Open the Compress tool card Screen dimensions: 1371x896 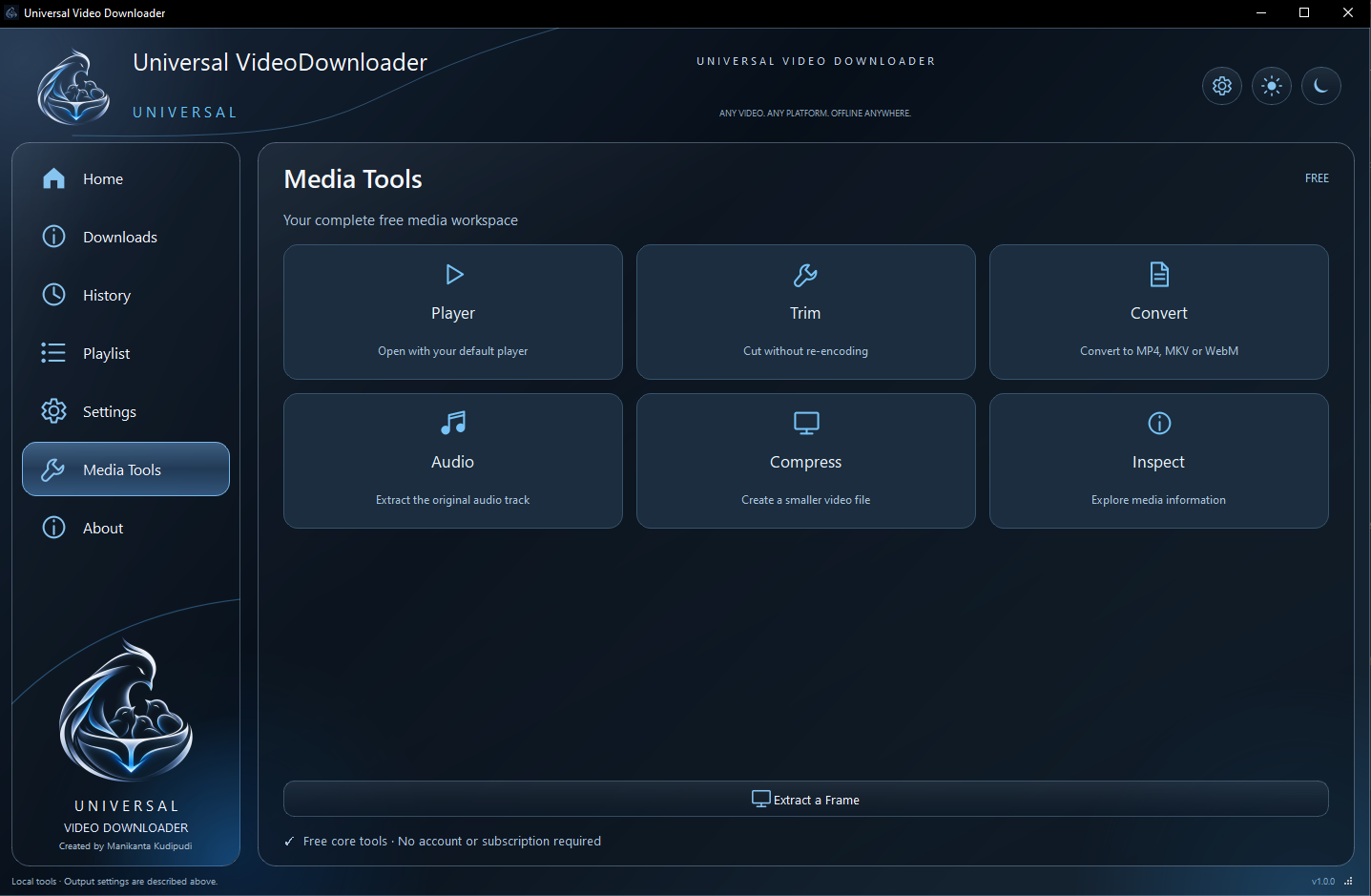pyautogui.click(x=806, y=461)
